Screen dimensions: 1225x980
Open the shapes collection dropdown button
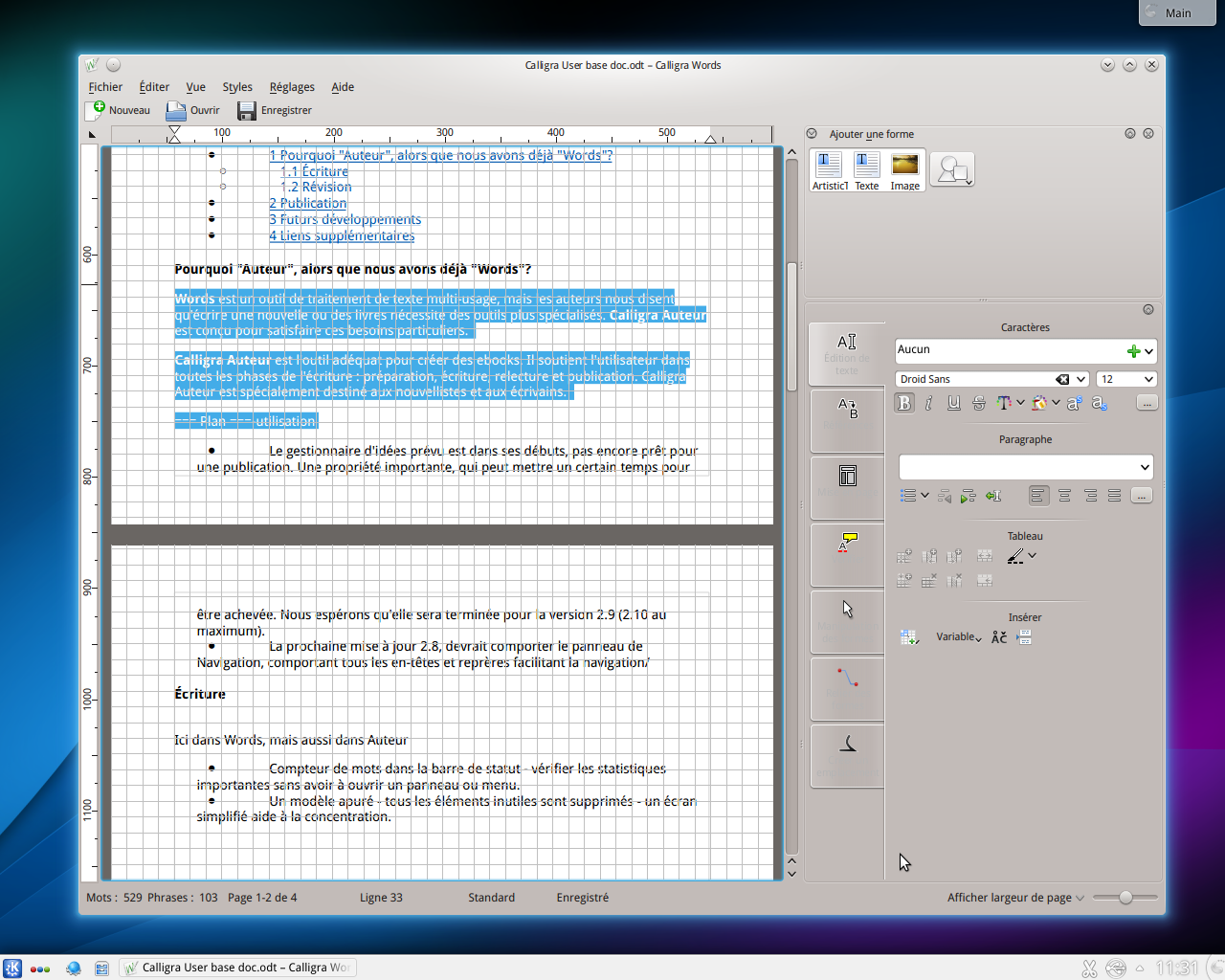(952, 169)
